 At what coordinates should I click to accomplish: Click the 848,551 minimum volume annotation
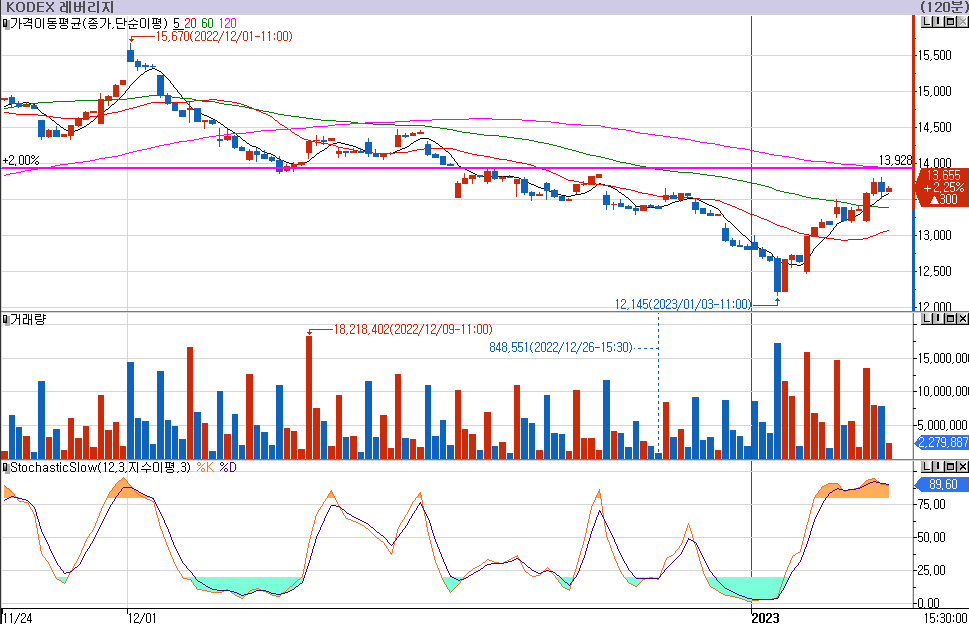click(561, 347)
